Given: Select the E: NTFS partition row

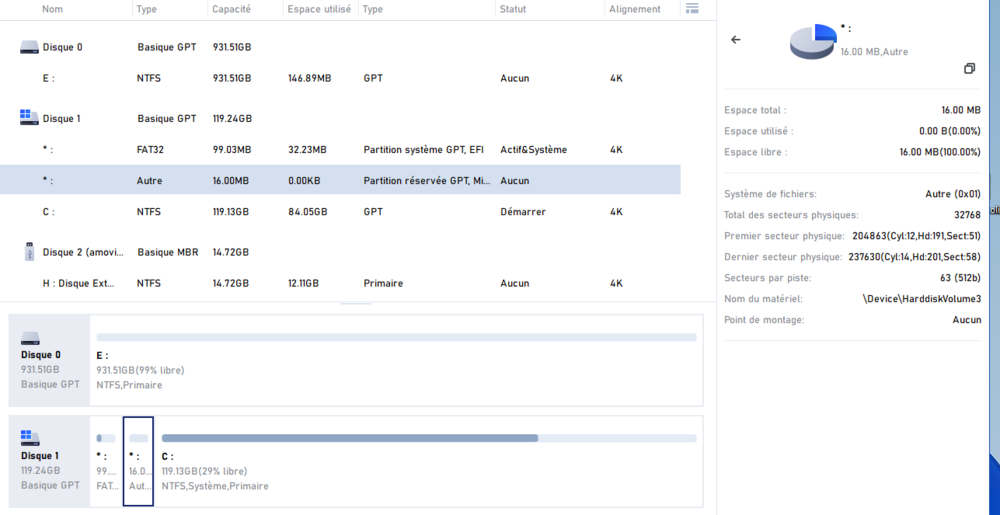Looking at the screenshot, I should pos(340,78).
